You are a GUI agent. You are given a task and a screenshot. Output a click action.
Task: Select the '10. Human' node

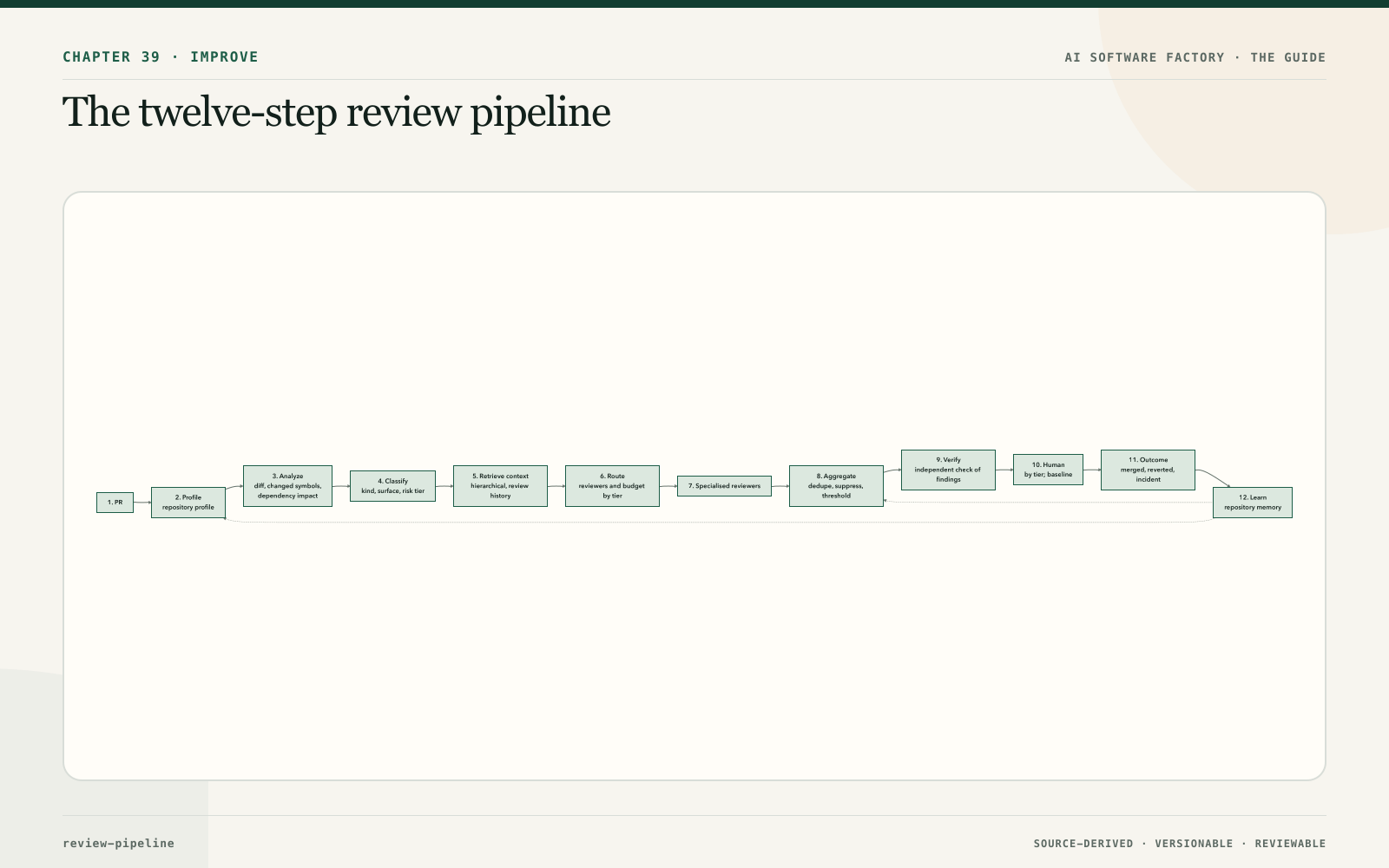tap(1048, 470)
